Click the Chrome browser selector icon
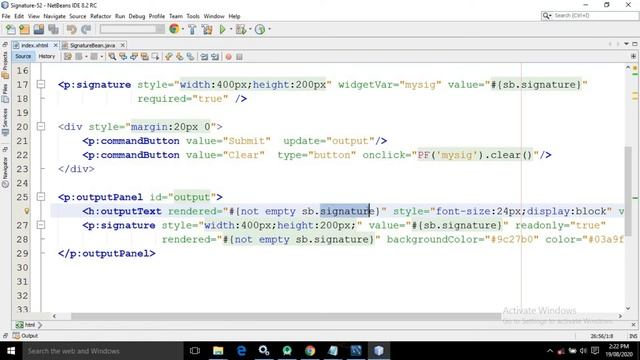The width and height of the screenshot is (640, 360). 174,29
